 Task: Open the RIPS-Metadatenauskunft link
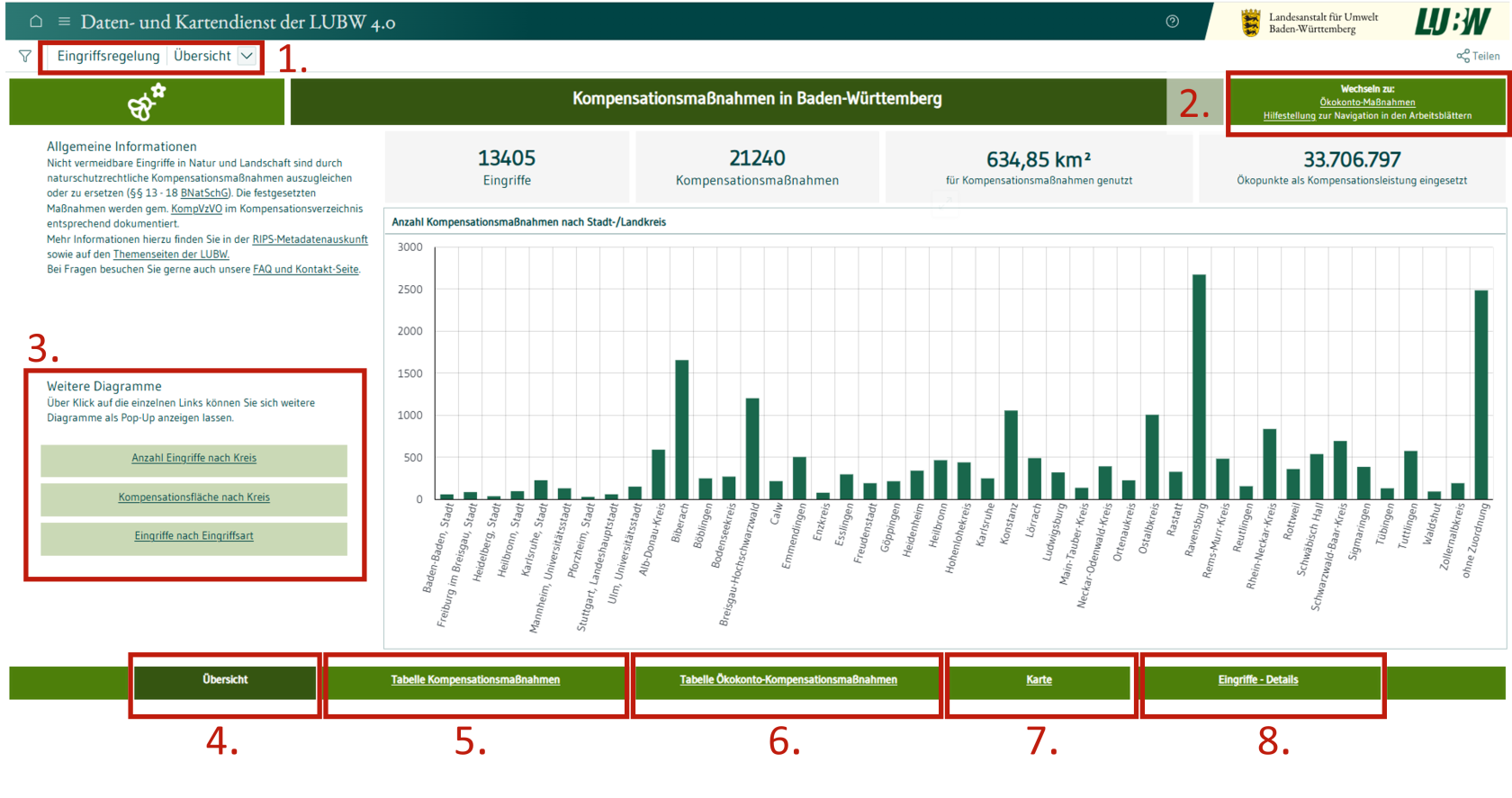310,239
